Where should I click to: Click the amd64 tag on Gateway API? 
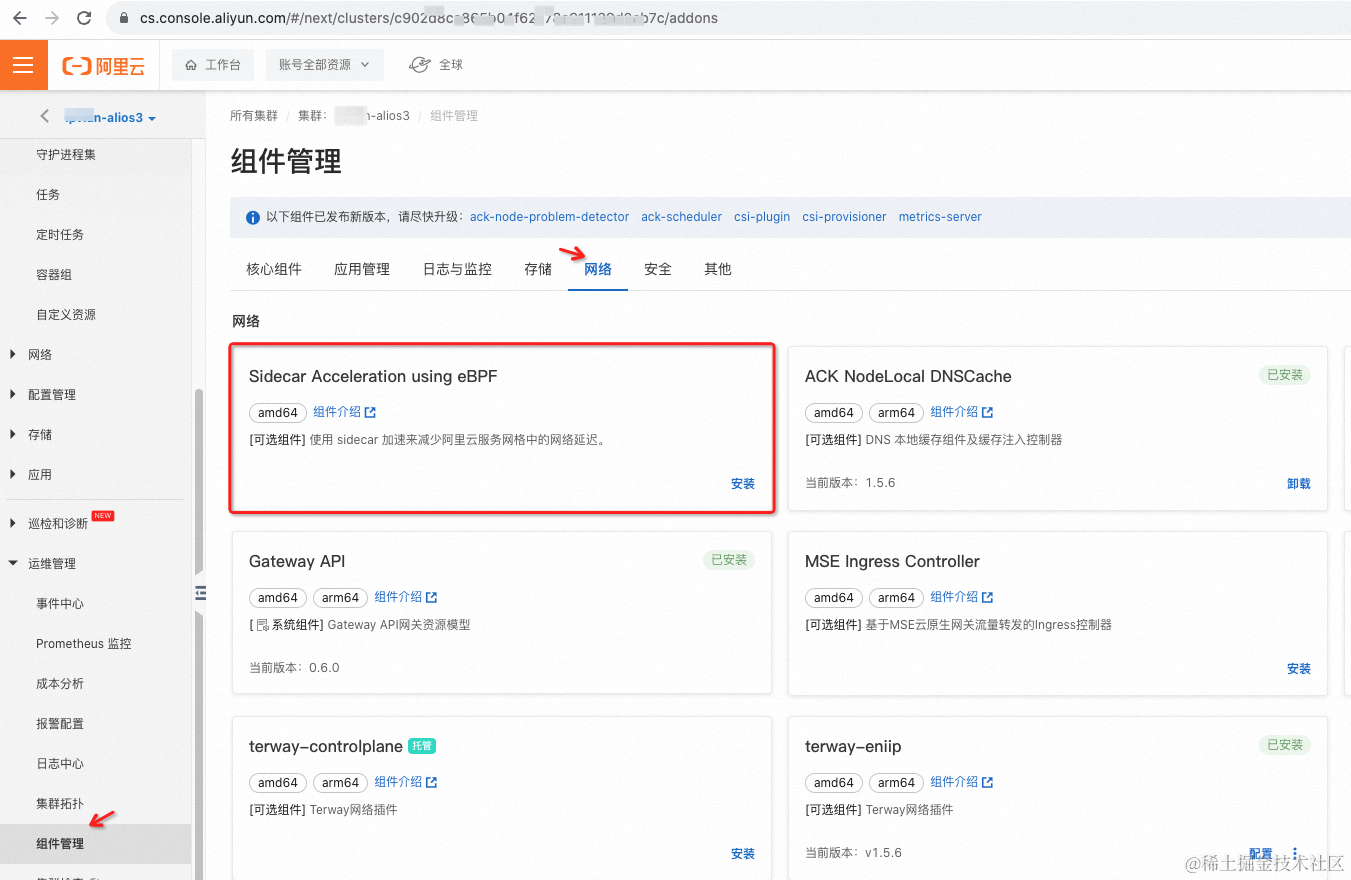(x=278, y=598)
